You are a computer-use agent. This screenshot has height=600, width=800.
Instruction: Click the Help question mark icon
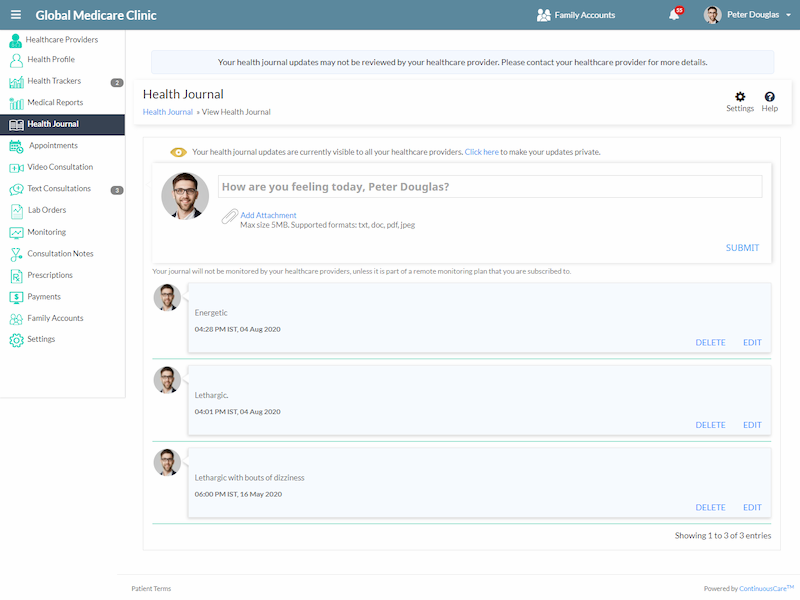[769, 97]
